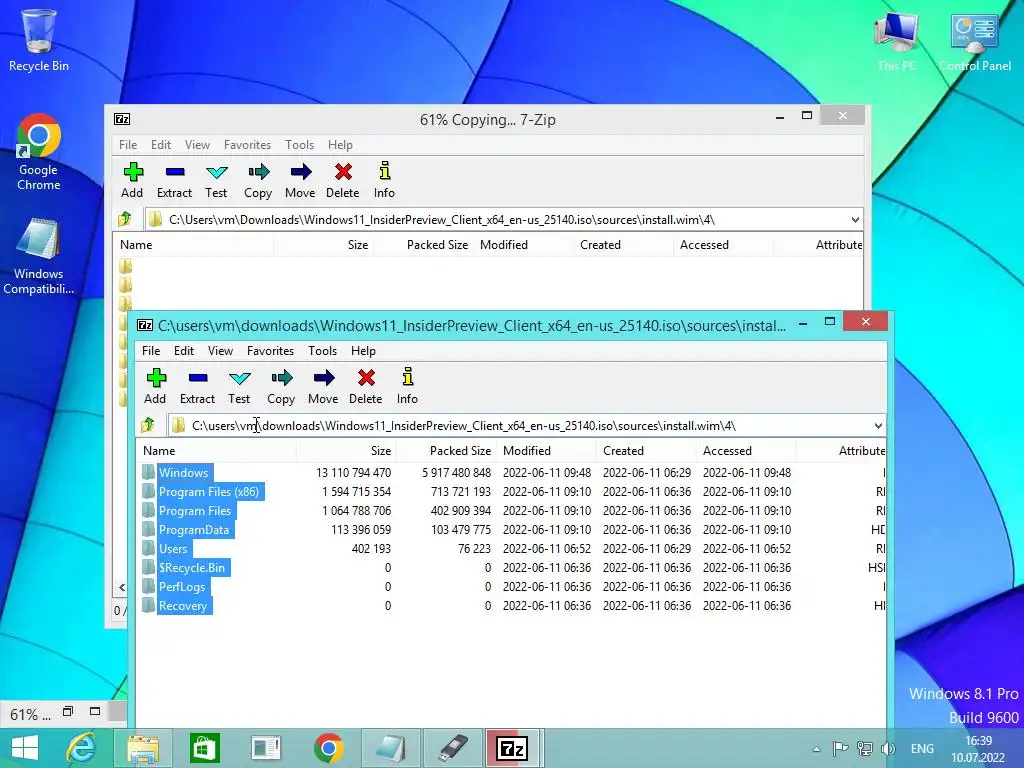Select the PerfLogs folder row
Image resolution: width=1024 pixels, height=768 pixels.
coord(513,586)
